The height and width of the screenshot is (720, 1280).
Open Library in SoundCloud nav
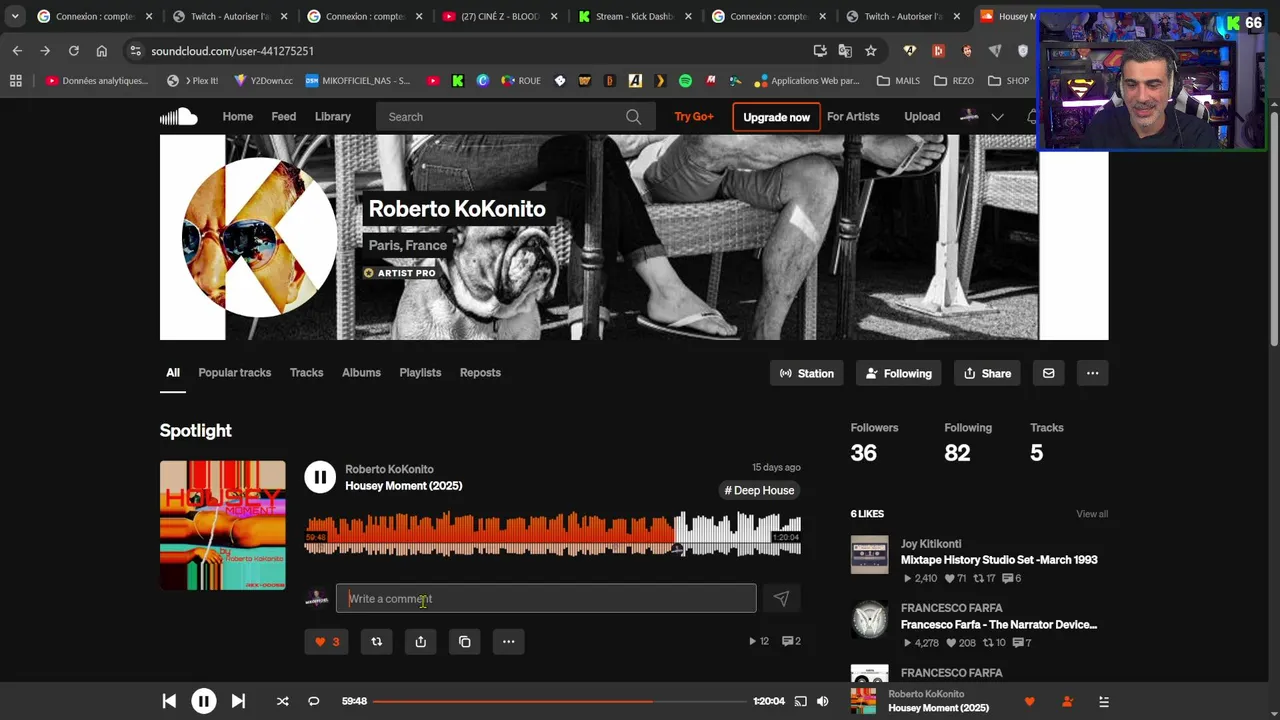[333, 117]
